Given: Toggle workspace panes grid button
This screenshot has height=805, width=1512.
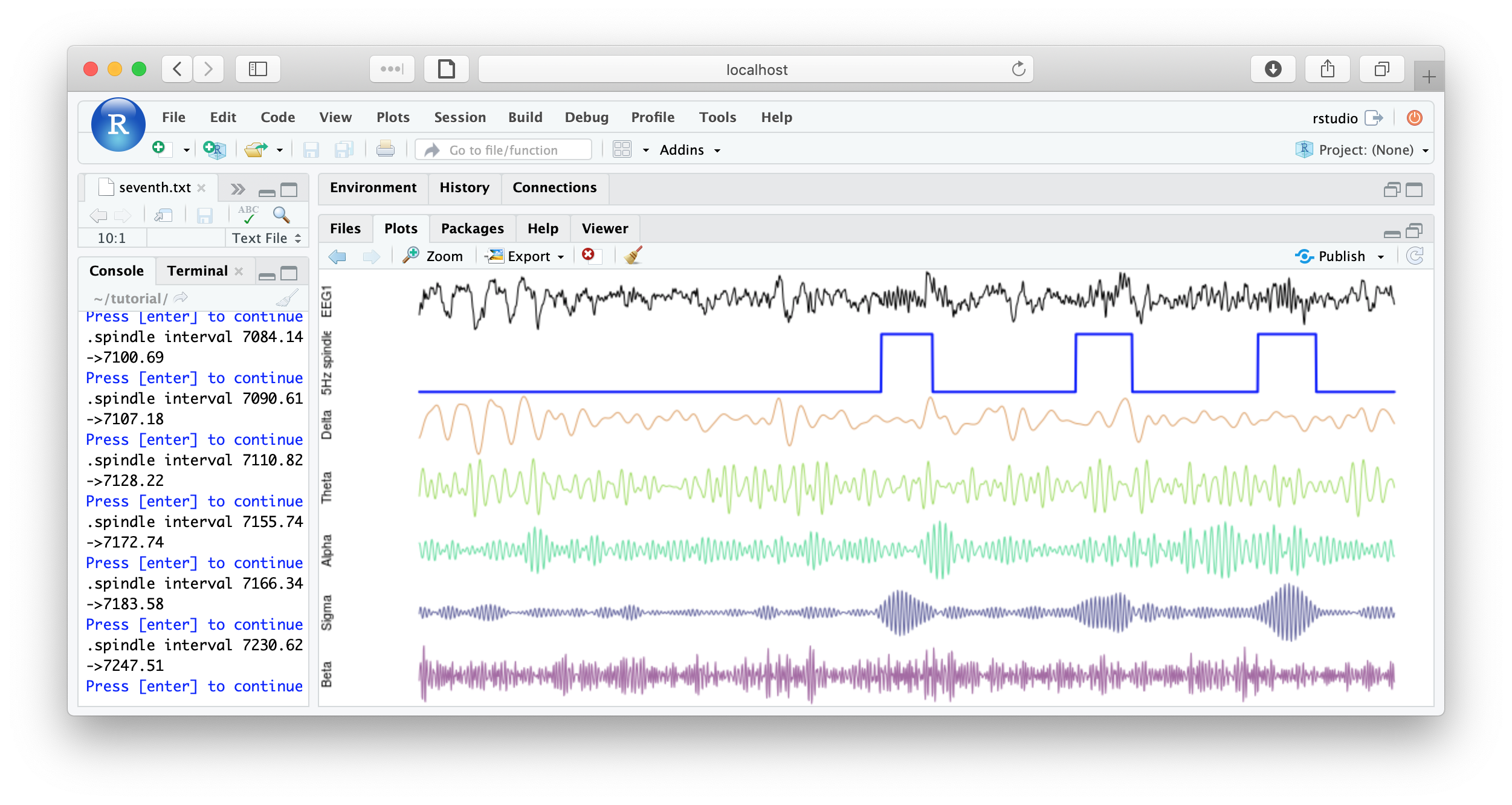Looking at the screenshot, I should point(622,149).
